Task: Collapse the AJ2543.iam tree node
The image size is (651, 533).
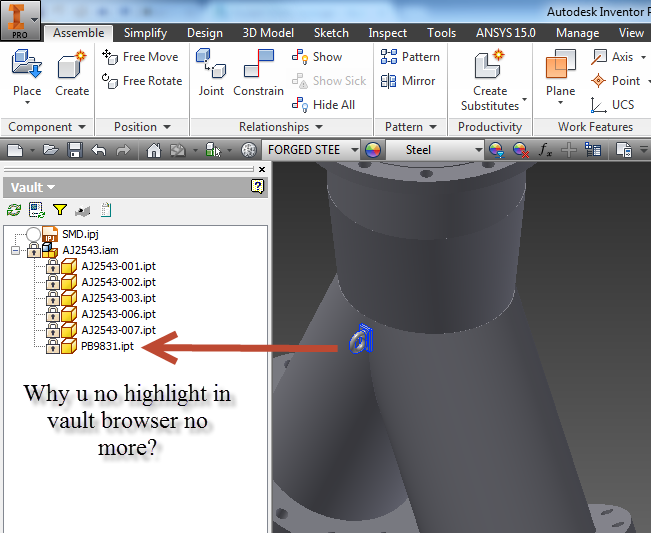Action: tap(15, 250)
